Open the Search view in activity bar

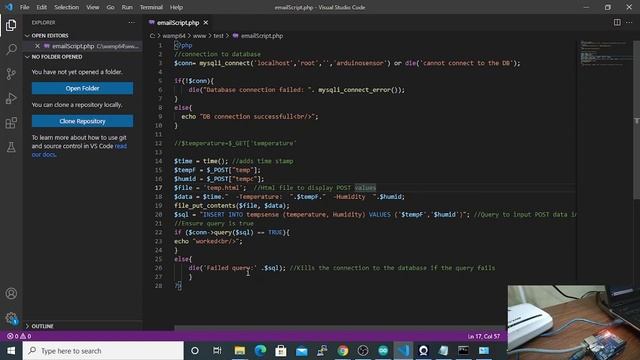click(x=11, y=50)
